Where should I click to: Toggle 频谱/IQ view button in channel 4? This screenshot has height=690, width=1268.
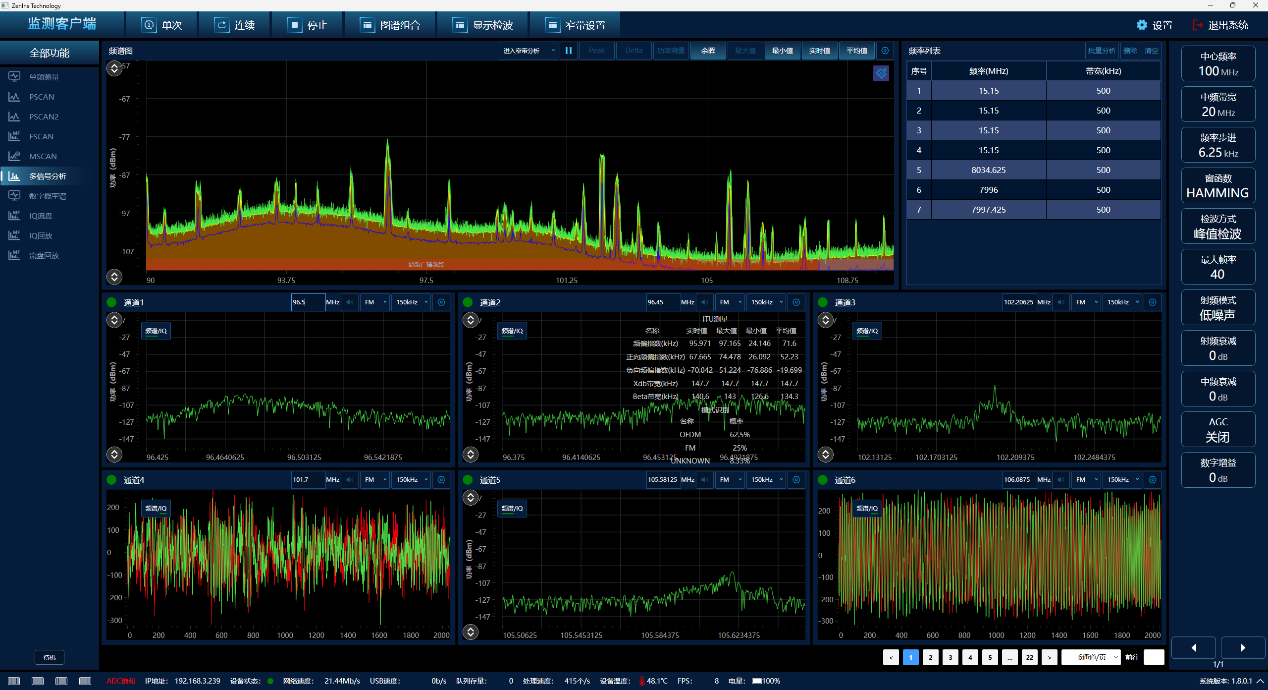pyautogui.click(x=158, y=508)
